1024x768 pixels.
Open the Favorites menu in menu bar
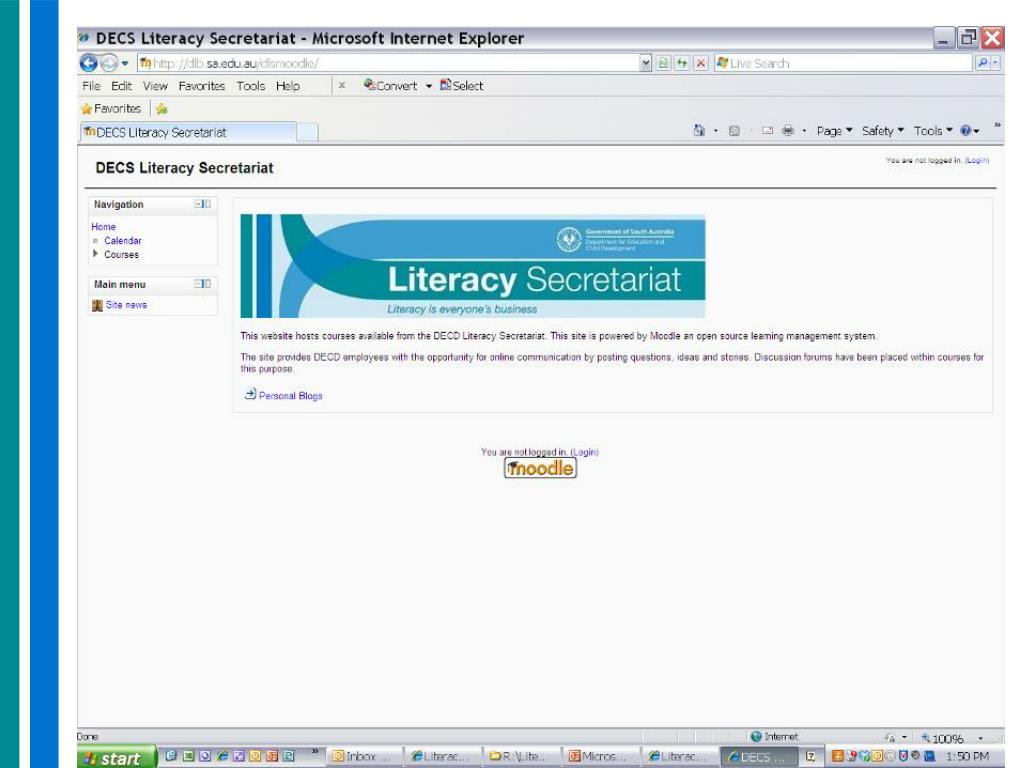(202, 86)
